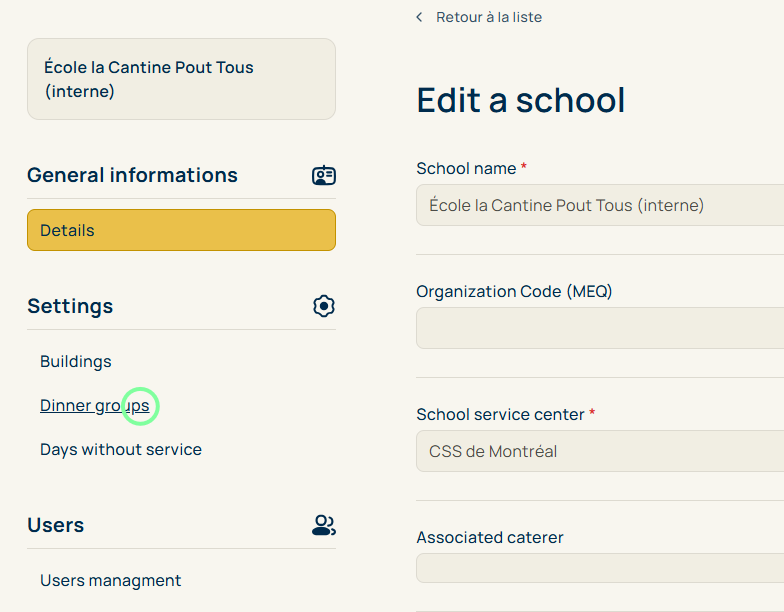Go to Days without service
784x612 pixels.
point(121,449)
